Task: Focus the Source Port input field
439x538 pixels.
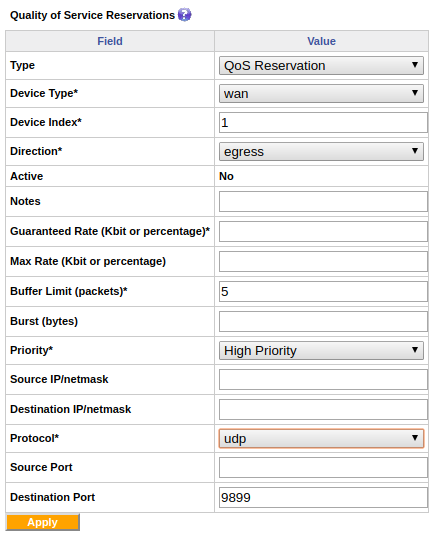Action: click(323, 467)
